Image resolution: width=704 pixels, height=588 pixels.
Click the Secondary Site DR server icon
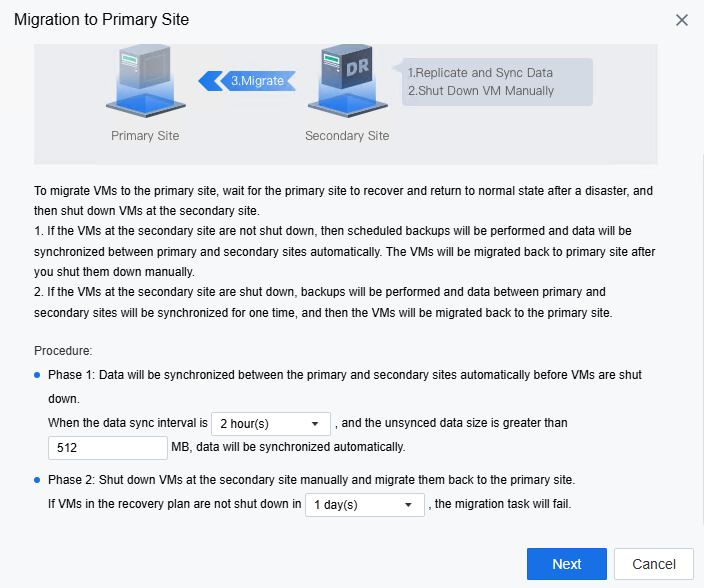pyautogui.click(x=348, y=81)
